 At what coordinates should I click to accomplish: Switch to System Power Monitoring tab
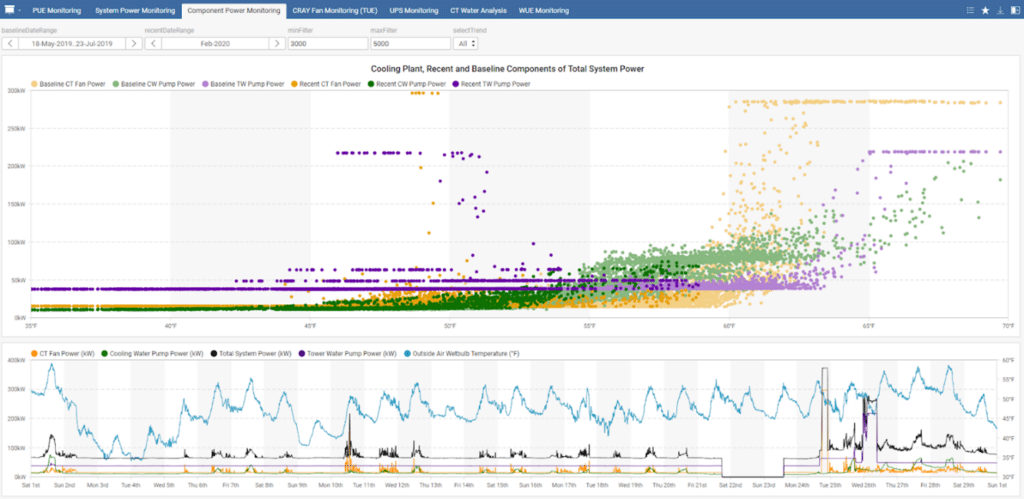point(135,10)
